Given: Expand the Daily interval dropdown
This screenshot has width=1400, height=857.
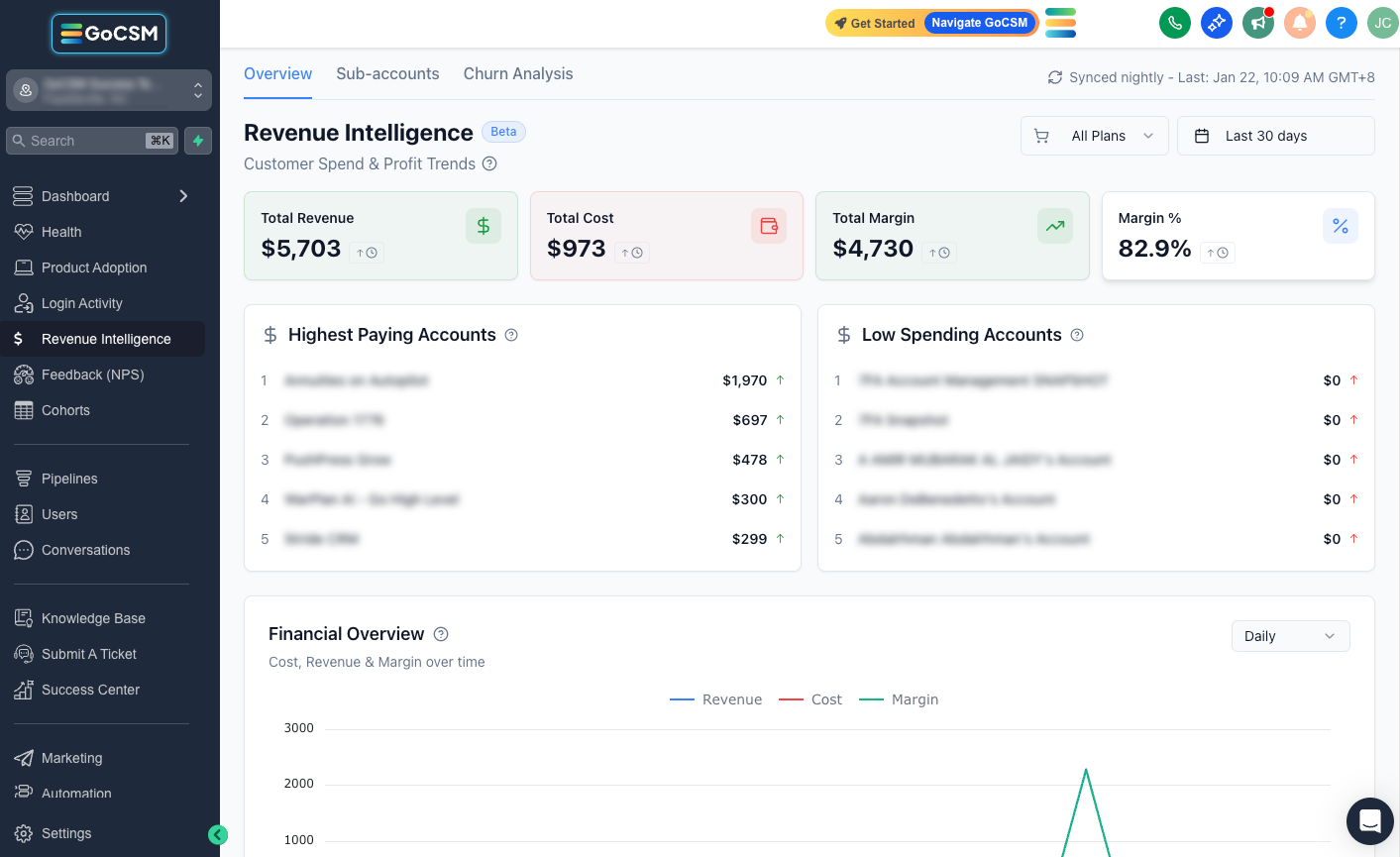Looking at the screenshot, I should (x=1291, y=636).
